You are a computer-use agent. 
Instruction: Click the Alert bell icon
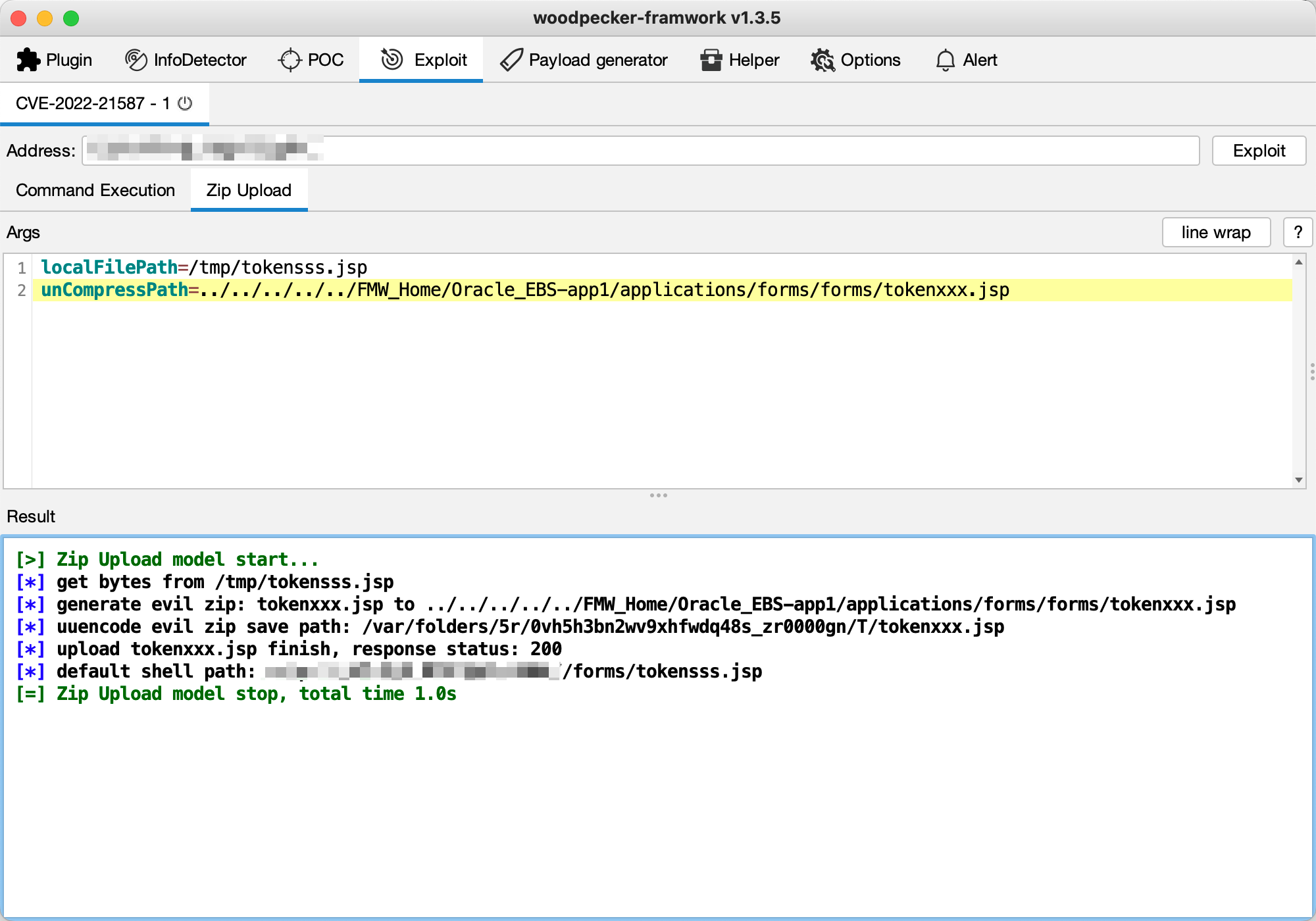point(945,60)
